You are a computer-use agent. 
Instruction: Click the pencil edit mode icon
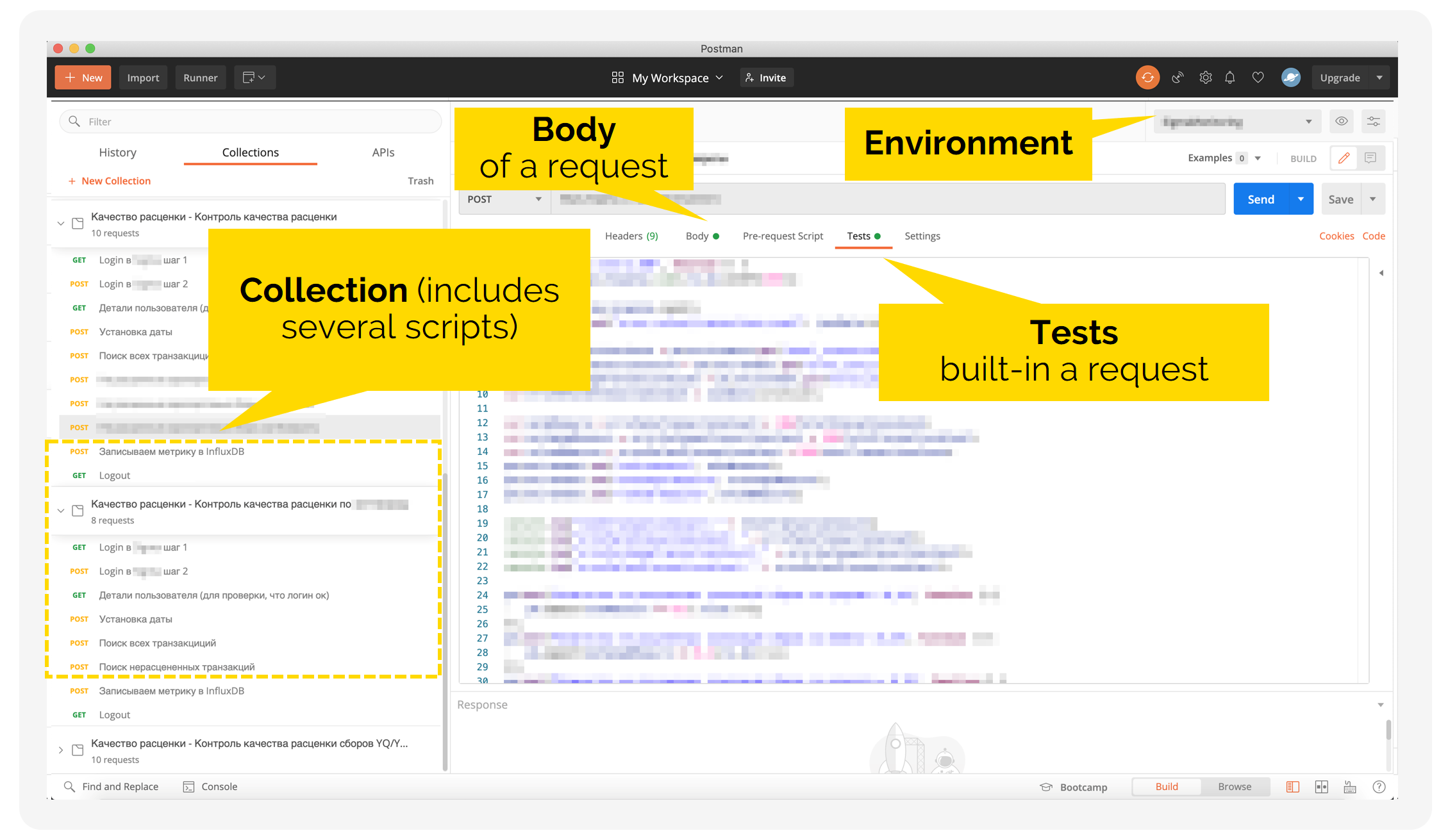[1344, 158]
